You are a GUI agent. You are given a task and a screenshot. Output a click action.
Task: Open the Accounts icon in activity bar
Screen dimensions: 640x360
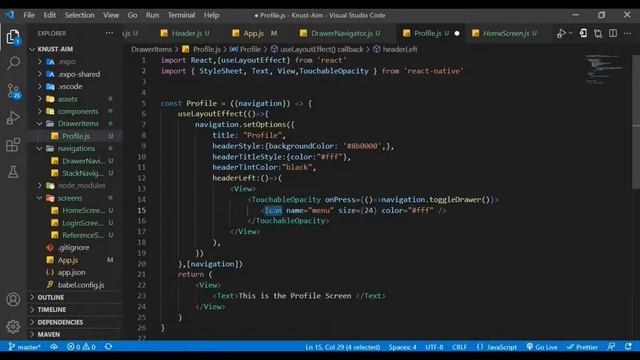tap(13, 299)
